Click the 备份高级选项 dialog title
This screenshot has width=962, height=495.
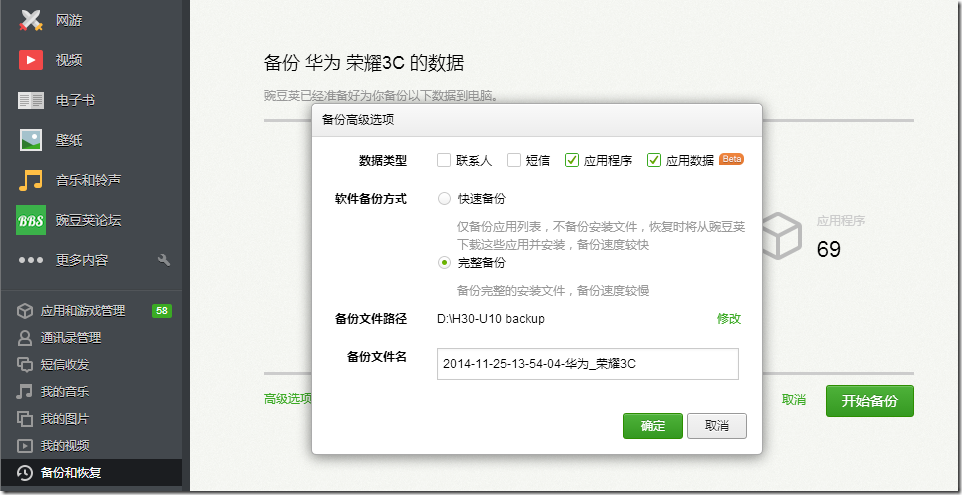(358, 120)
